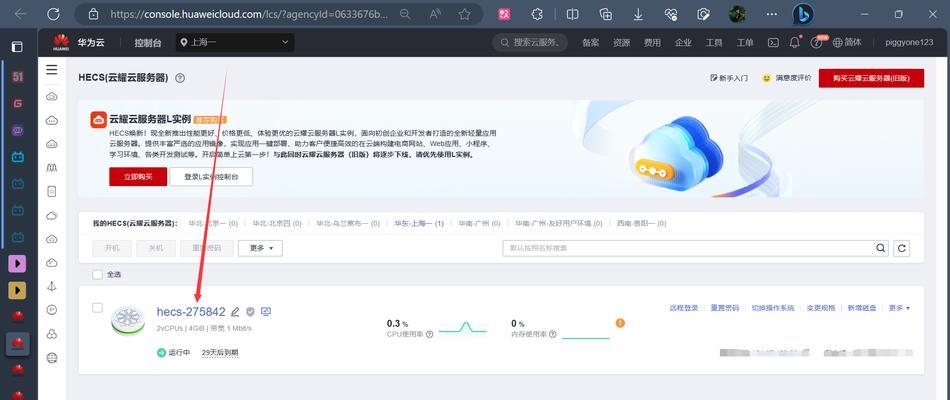950x400 pixels.
Task: Open the help question mark icon in top bar
Action: pos(816,42)
